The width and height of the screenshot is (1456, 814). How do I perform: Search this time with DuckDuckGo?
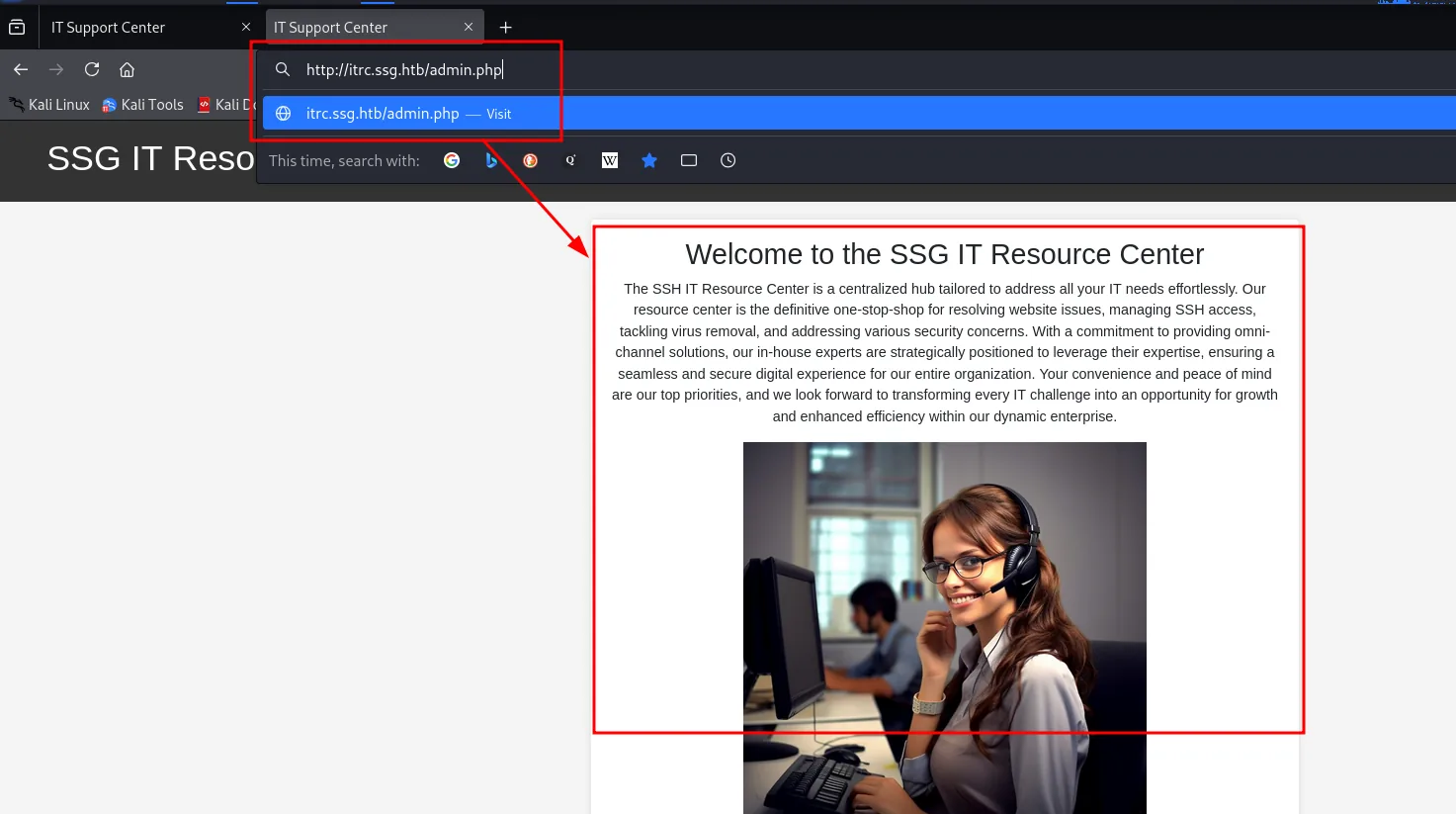click(x=531, y=160)
